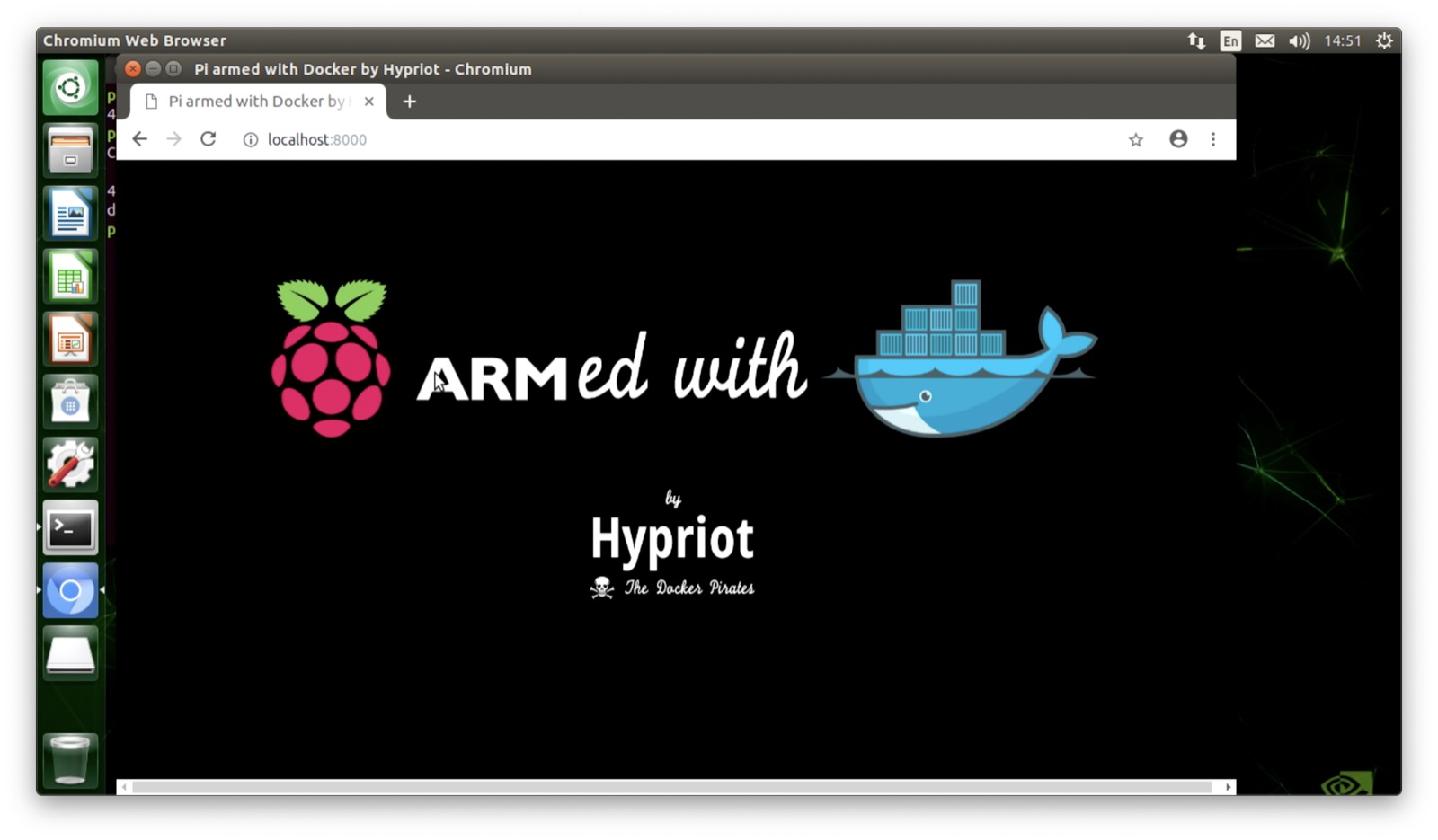The height and width of the screenshot is (840, 1438).
Task: Click the address bar showing localhost:8000
Action: point(317,139)
